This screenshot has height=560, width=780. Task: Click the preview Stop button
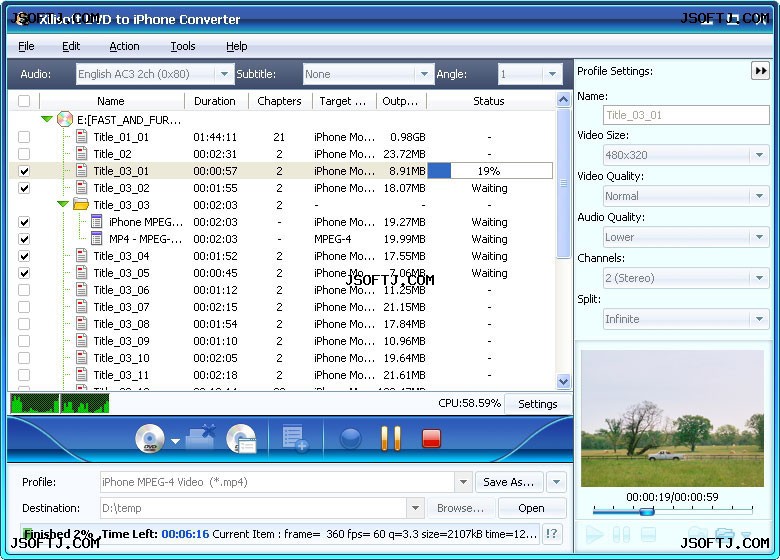[647, 535]
